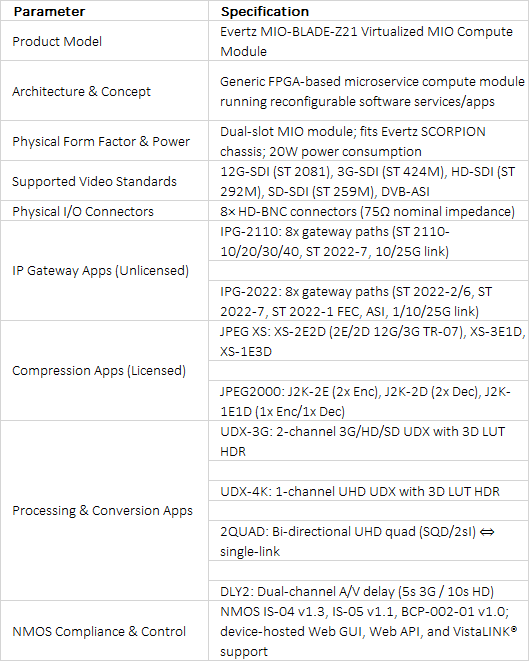
Task: Select the 8× HD-BNC connectors cell
Action: 368,211
